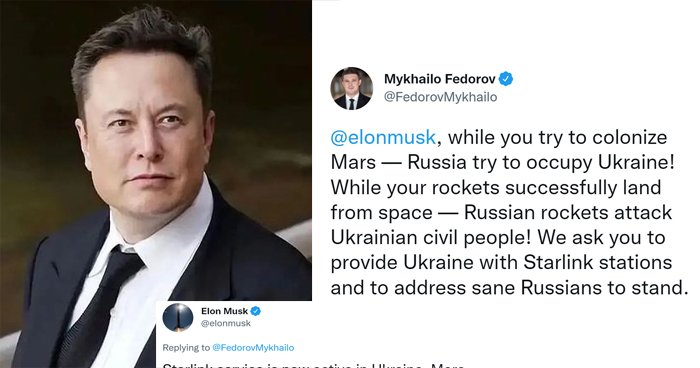Image resolution: width=700 pixels, height=368 pixels.
Task: Click the rocket avatar of the reply tweet
Action: point(178,318)
